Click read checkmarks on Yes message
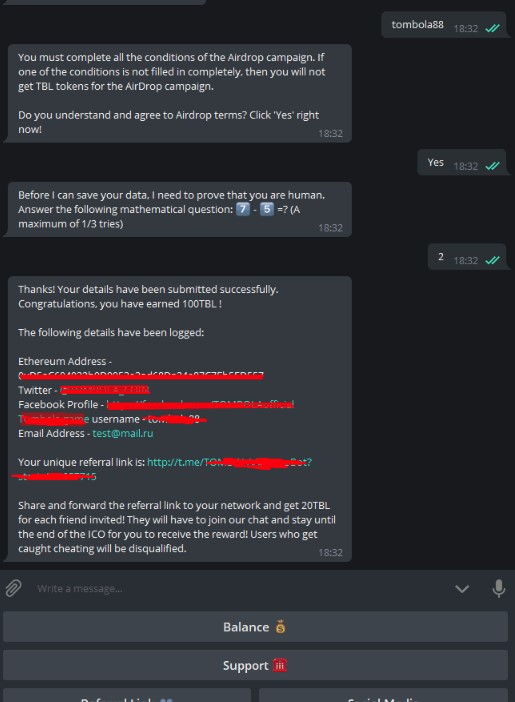The image size is (515, 702). point(493,166)
